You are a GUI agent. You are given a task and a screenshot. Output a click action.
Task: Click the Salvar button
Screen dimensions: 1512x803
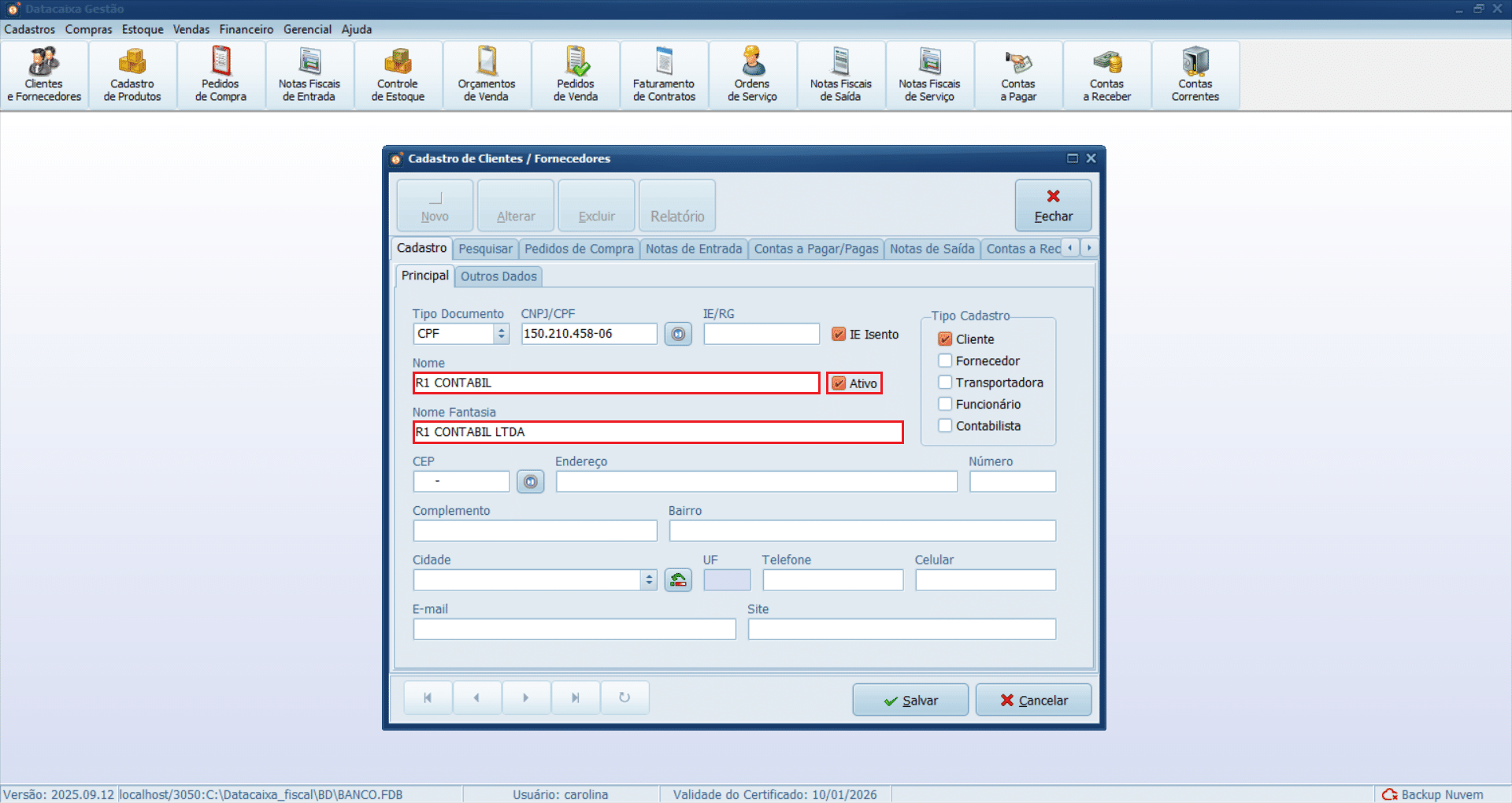coord(910,700)
